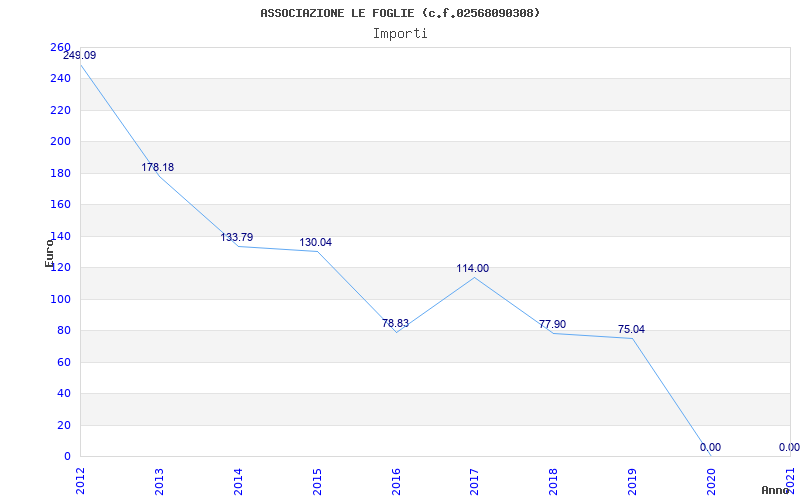Click the 2017 x-axis label
The height and width of the screenshot is (500, 800).
pyautogui.click(x=474, y=480)
